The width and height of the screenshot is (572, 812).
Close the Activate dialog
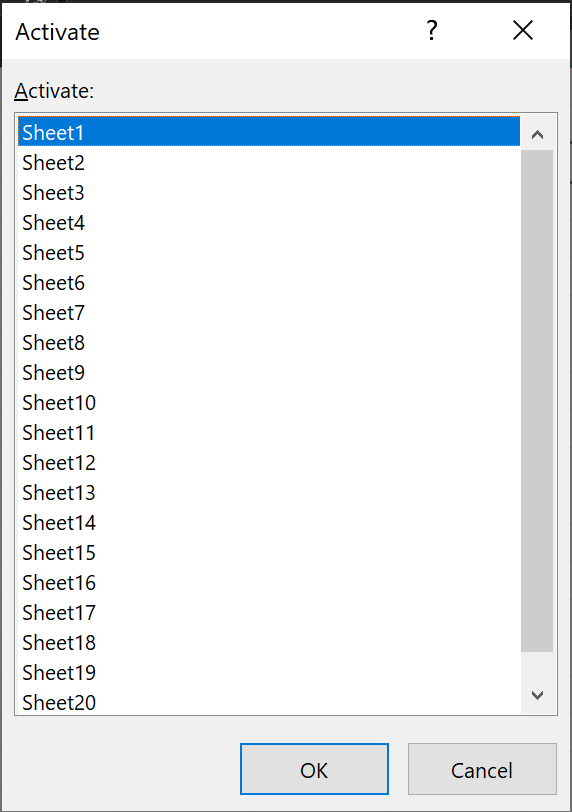coord(523,31)
